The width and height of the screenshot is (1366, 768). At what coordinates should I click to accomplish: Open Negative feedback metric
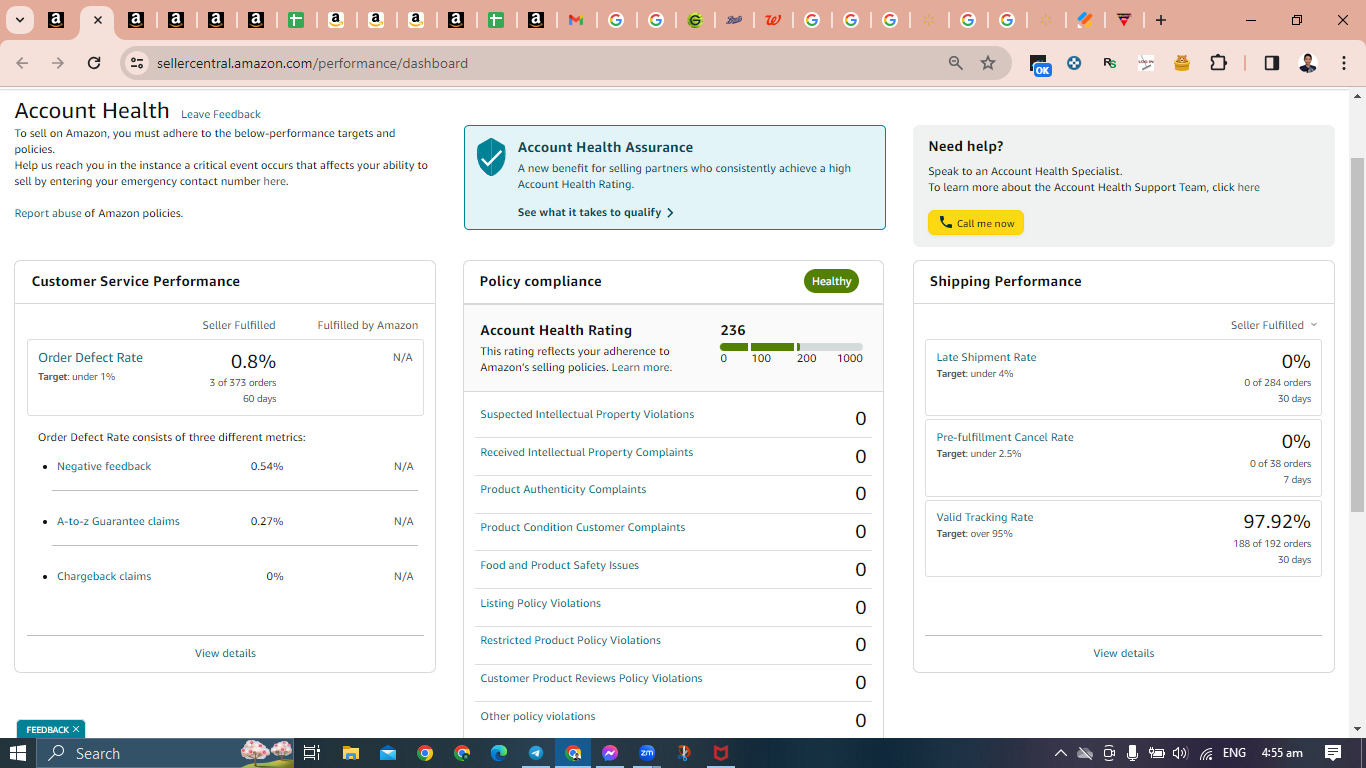104,466
